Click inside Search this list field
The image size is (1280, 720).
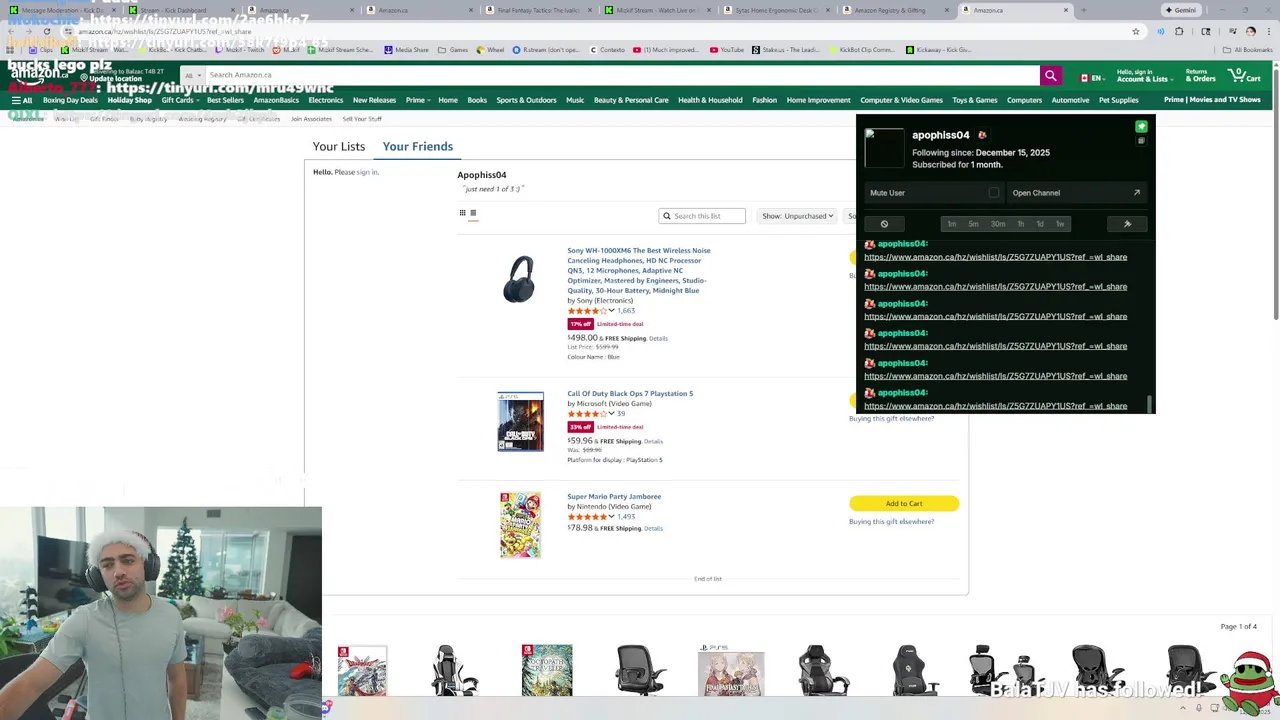tap(702, 216)
